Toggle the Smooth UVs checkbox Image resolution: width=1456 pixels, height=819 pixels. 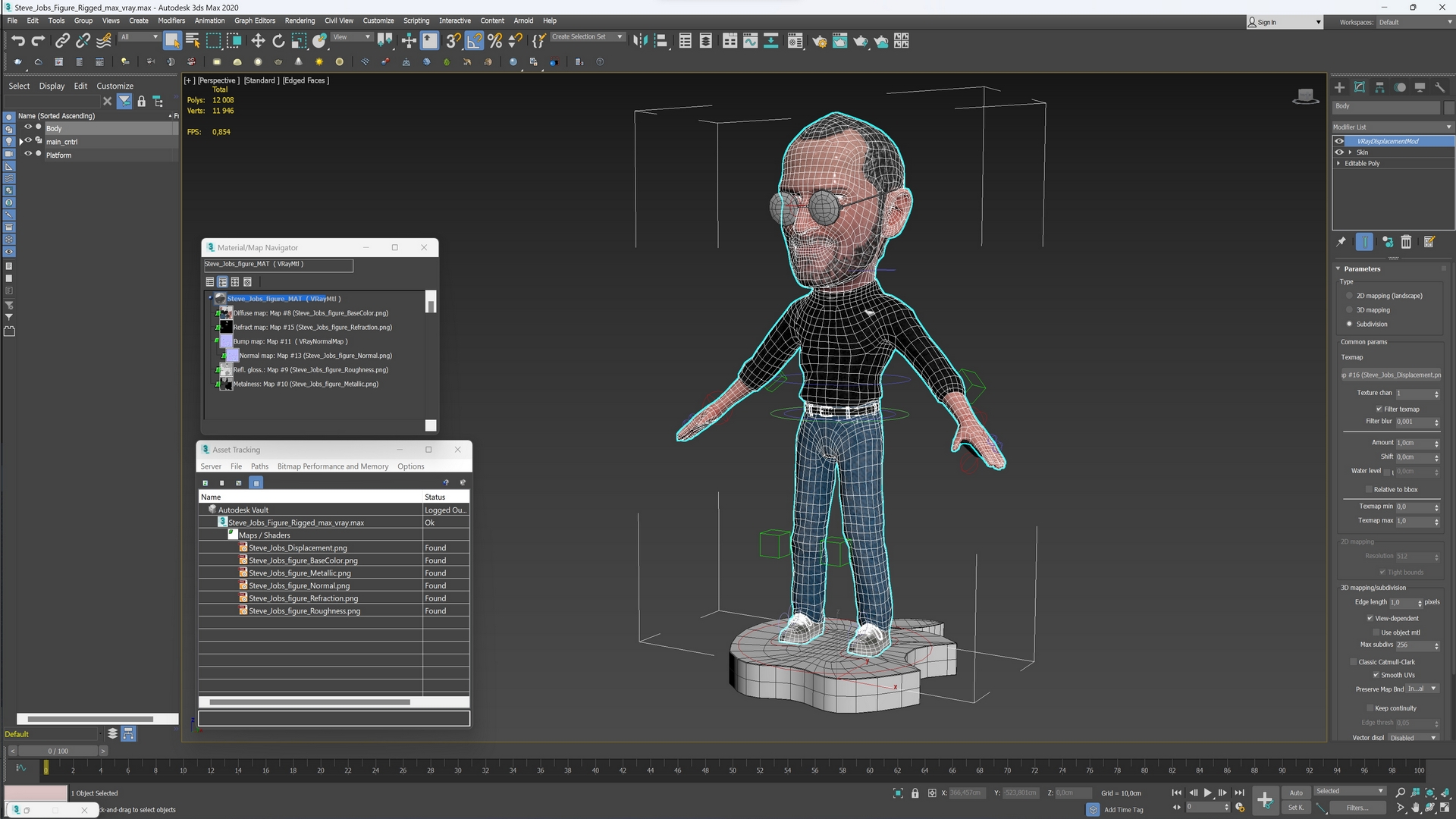[x=1376, y=675]
